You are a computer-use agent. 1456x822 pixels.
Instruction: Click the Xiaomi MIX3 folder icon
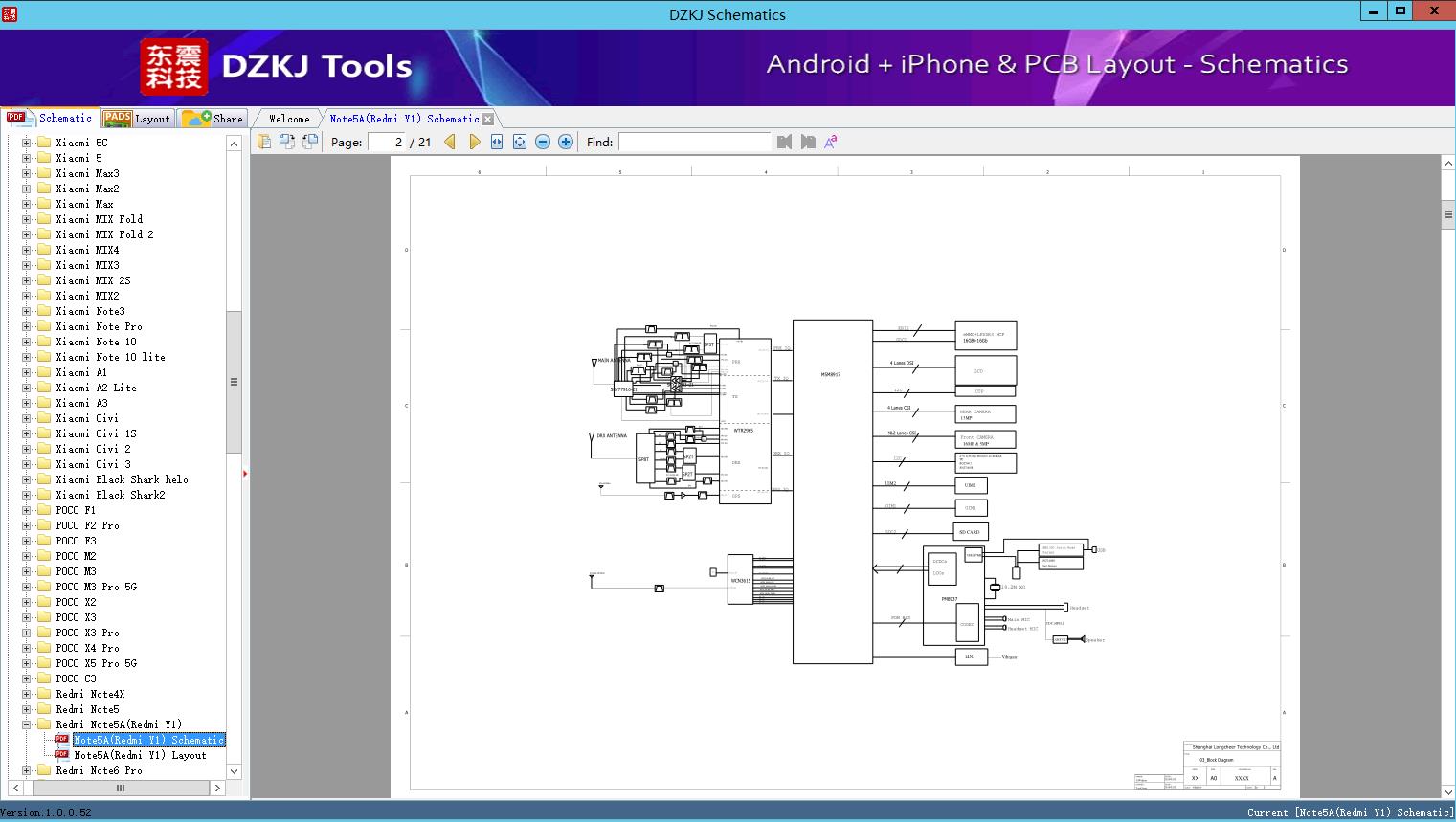point(43,265)
